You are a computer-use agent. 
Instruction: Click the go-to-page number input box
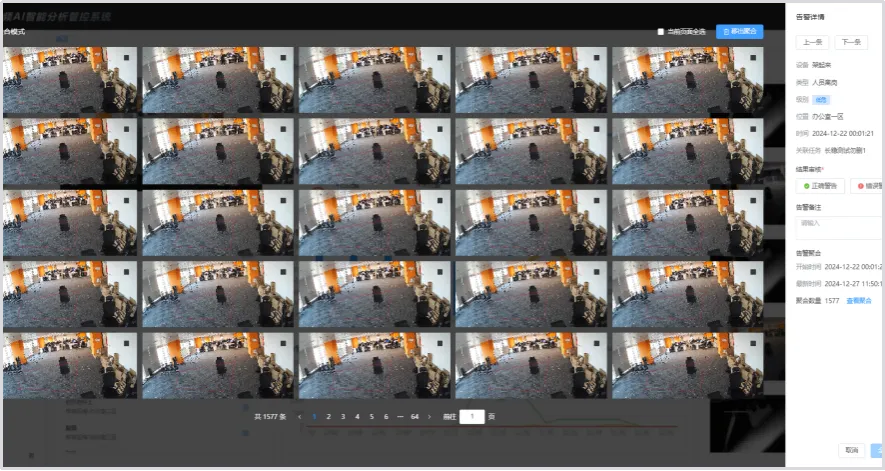(472, 416)
